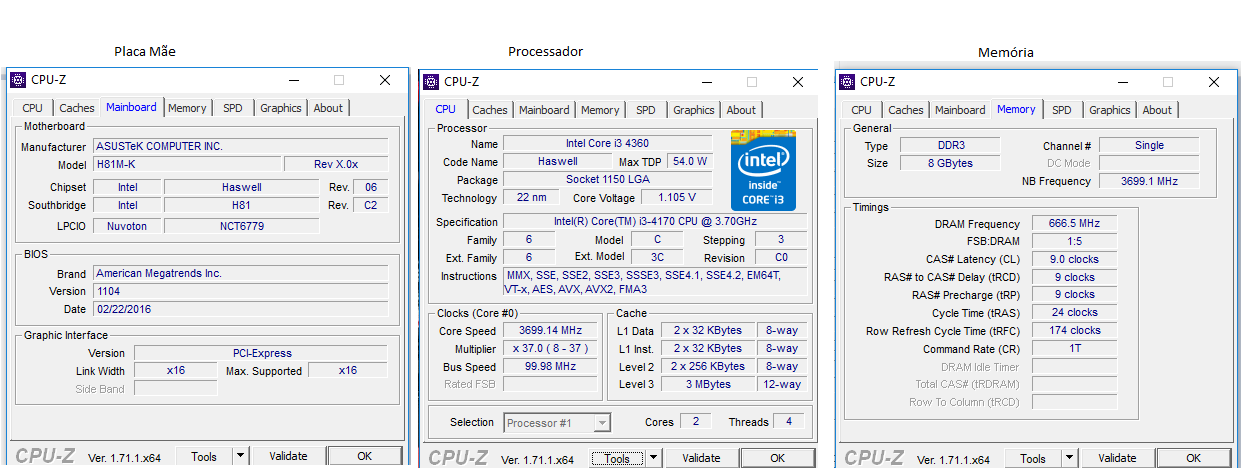Click OK button in Mainboard window
Screen dimensions: 1253x468
(x=365, y=456)
